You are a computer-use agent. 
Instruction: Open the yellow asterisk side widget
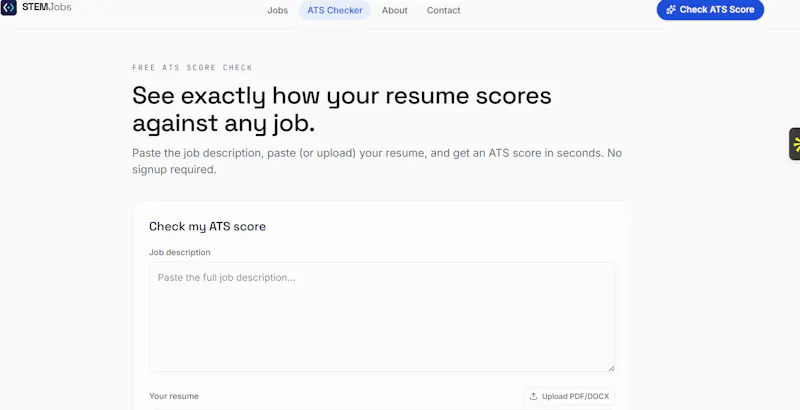click(x=795, y=144)
